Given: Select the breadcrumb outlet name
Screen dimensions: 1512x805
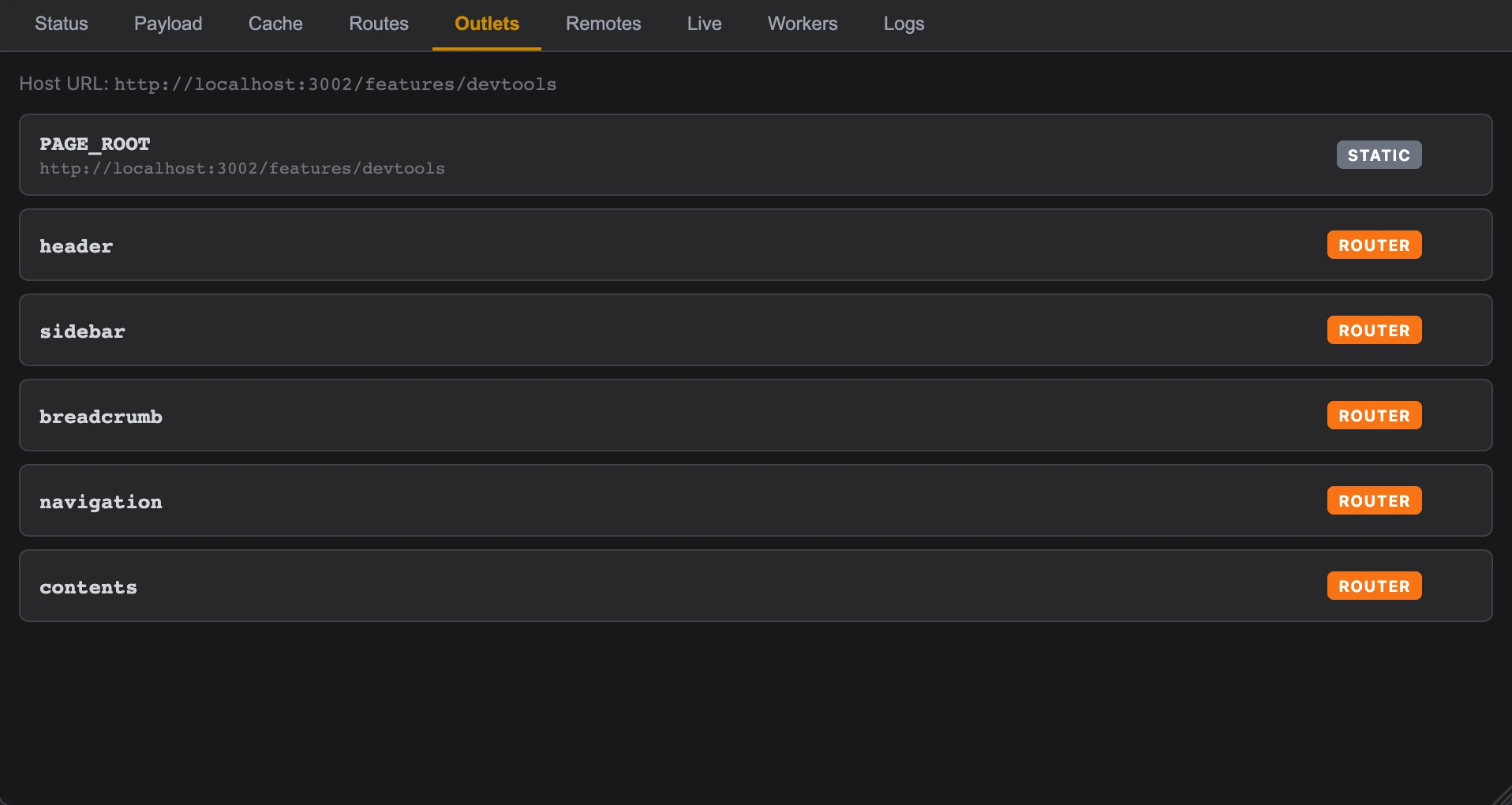Looking at the screenshot, I should (x=101, y=417).
